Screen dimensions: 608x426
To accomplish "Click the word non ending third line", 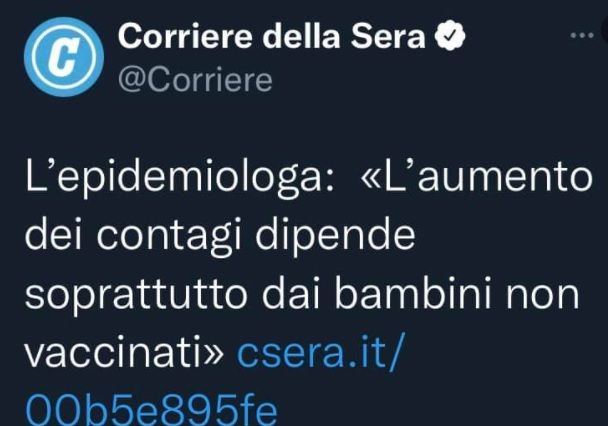I will click(x=542, y=295).
